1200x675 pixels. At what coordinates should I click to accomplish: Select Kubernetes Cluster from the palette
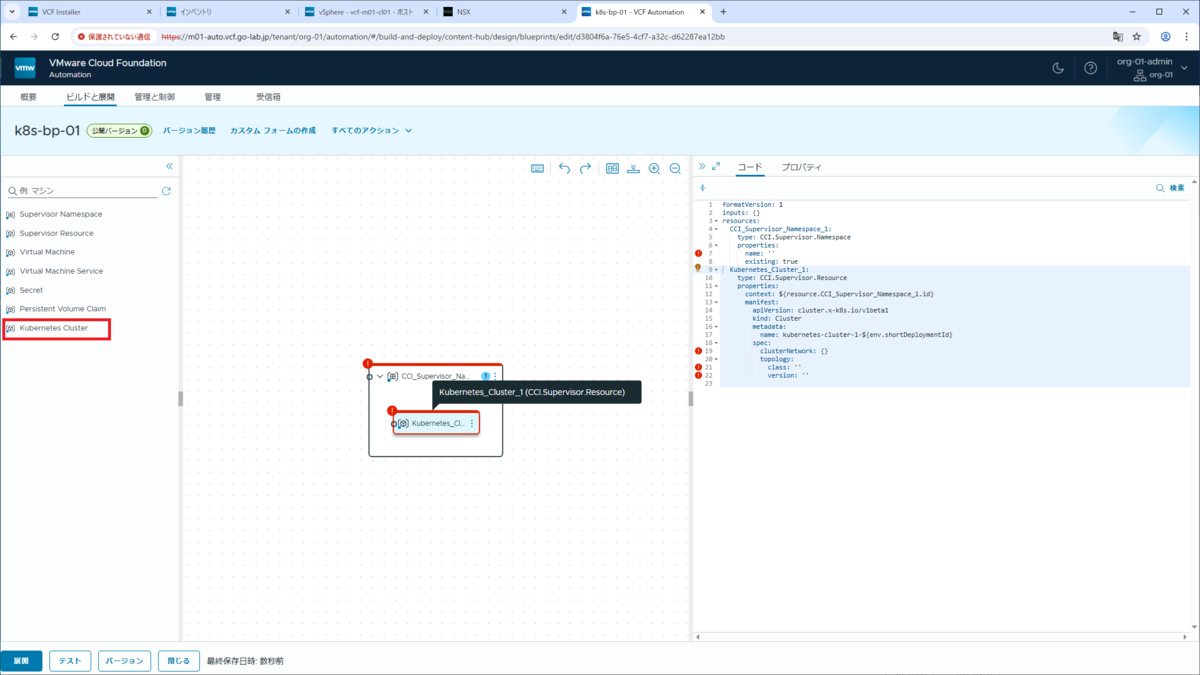(53, 328)
